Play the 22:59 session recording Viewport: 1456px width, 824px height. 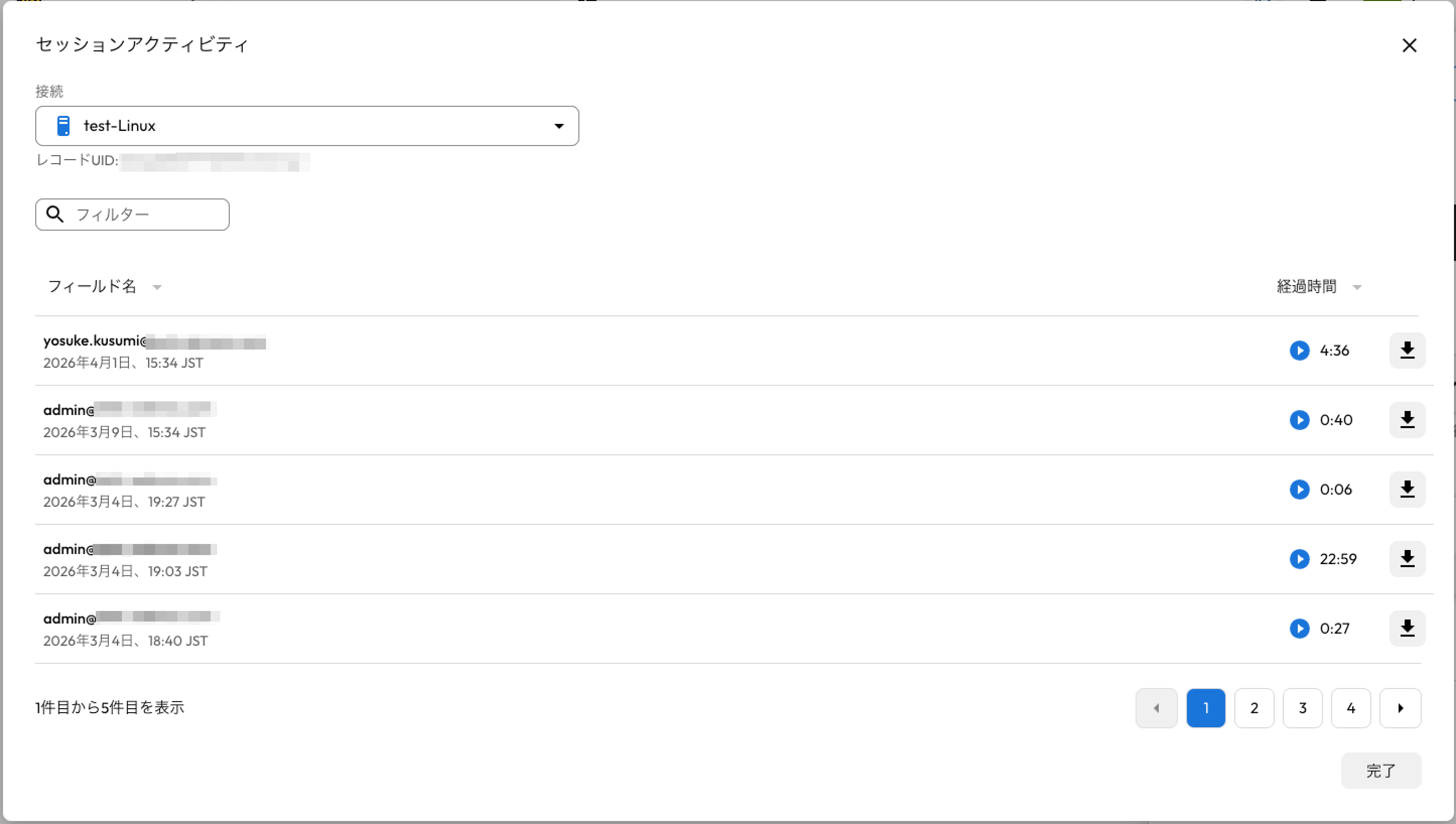pyautogui.click(x=1299, y=559)
